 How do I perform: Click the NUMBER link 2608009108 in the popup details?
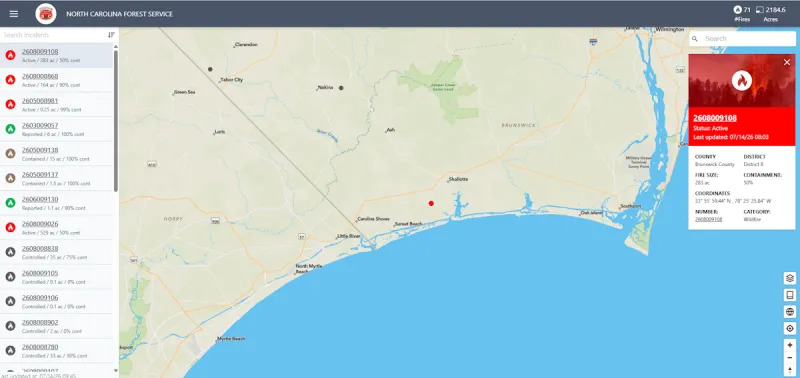click(x=708, y=219)
